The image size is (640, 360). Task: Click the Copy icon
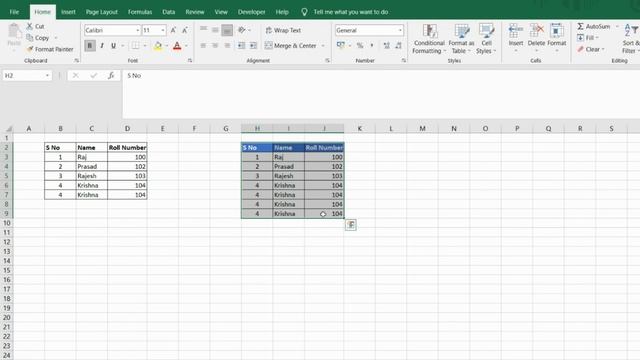pyautogui.click(x=30, y=38)
